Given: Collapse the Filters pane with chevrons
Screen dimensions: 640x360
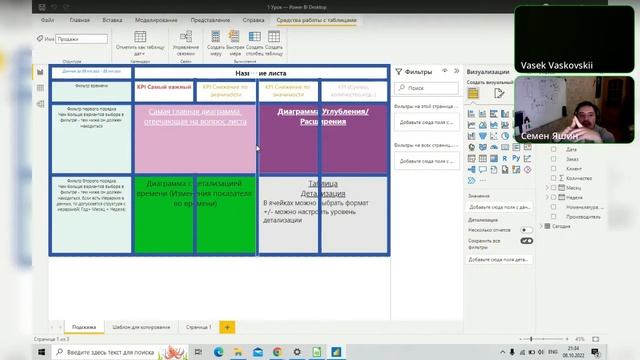Looking at the screenshot, I should [456, 71].
